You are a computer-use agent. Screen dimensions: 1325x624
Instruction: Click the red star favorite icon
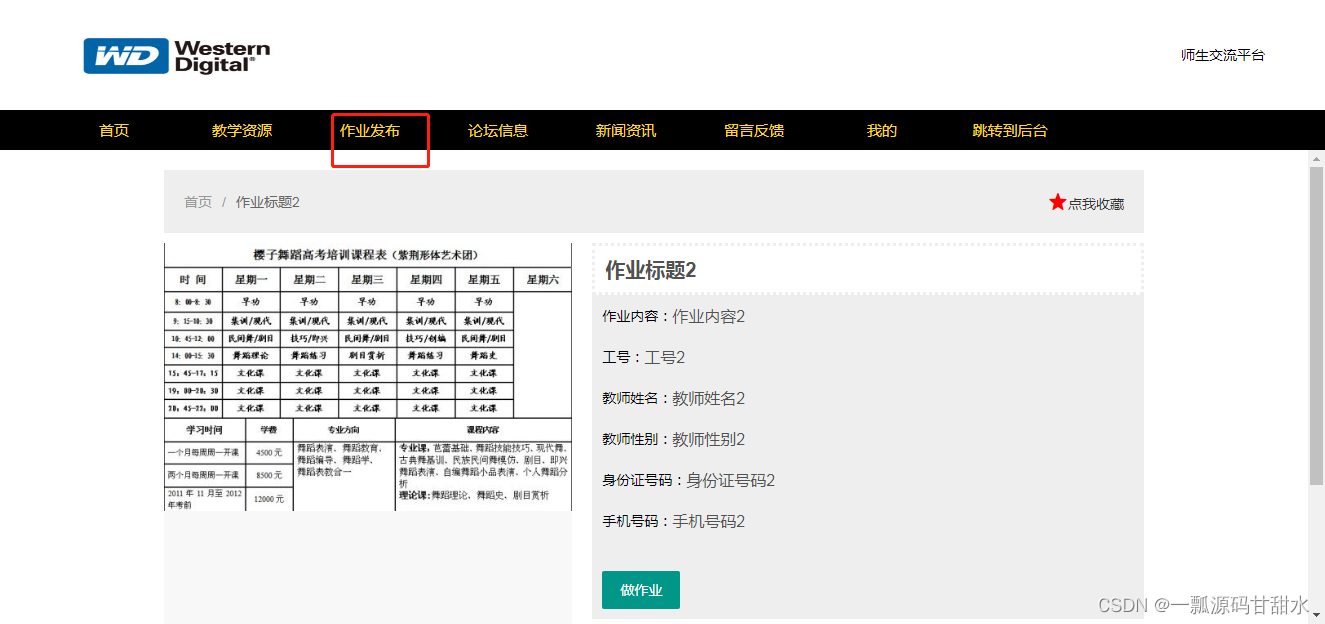tap(1057, 202)
